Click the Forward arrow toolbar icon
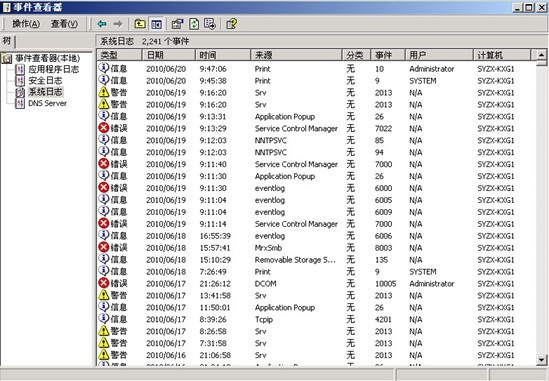 (x=118, y=24)
